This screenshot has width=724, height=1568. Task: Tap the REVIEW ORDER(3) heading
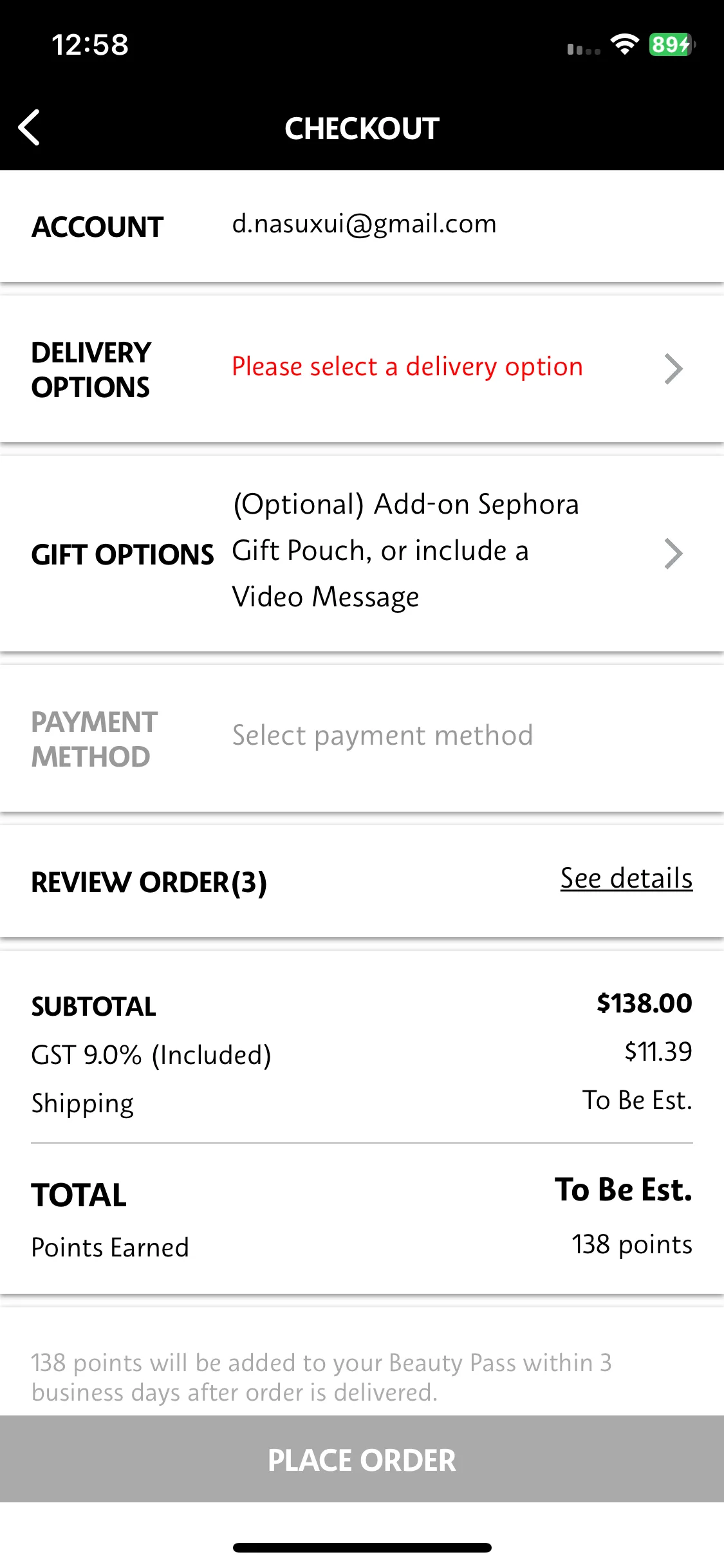149,882
